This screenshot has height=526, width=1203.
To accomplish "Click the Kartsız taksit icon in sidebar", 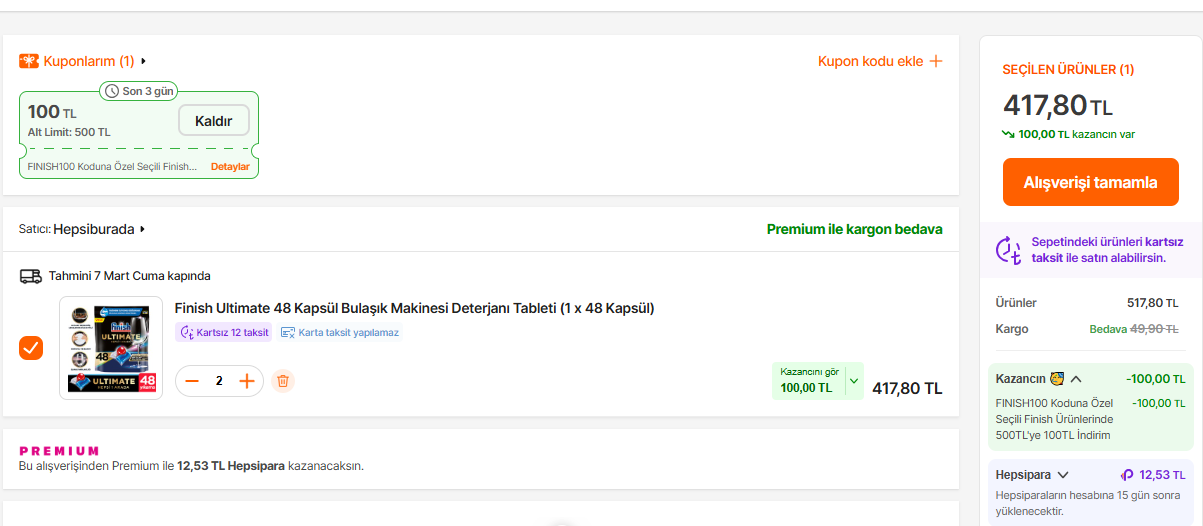I will pyautogui.click(x=1009, y=250).
